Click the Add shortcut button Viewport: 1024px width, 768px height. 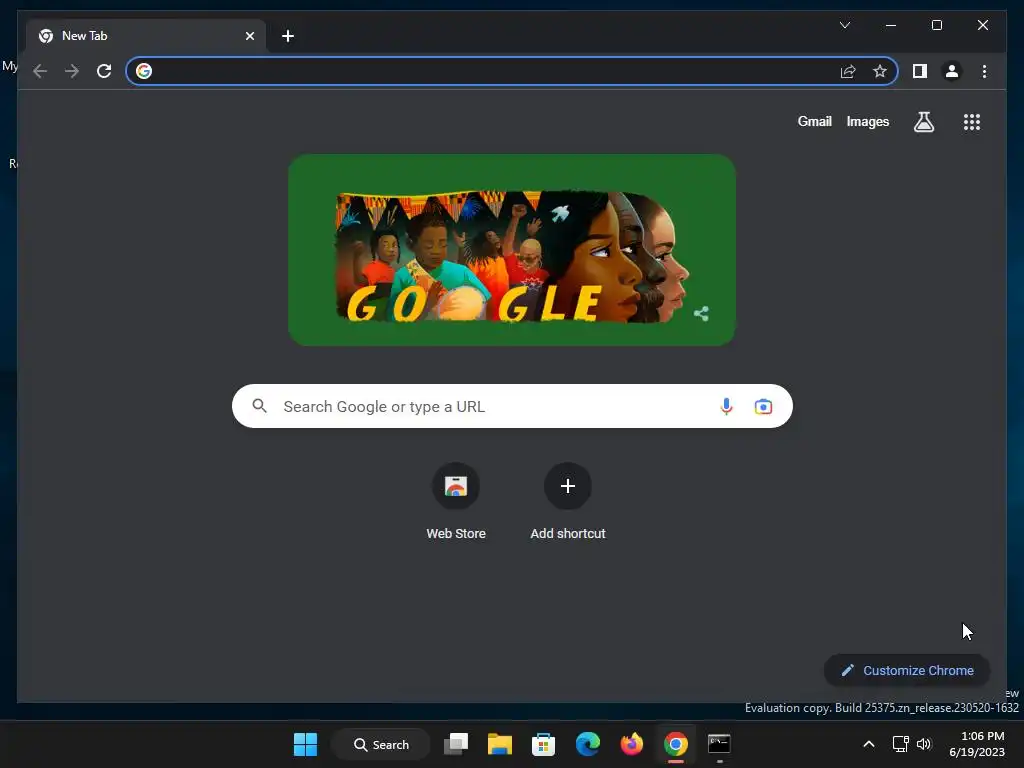tap(568, 501)
